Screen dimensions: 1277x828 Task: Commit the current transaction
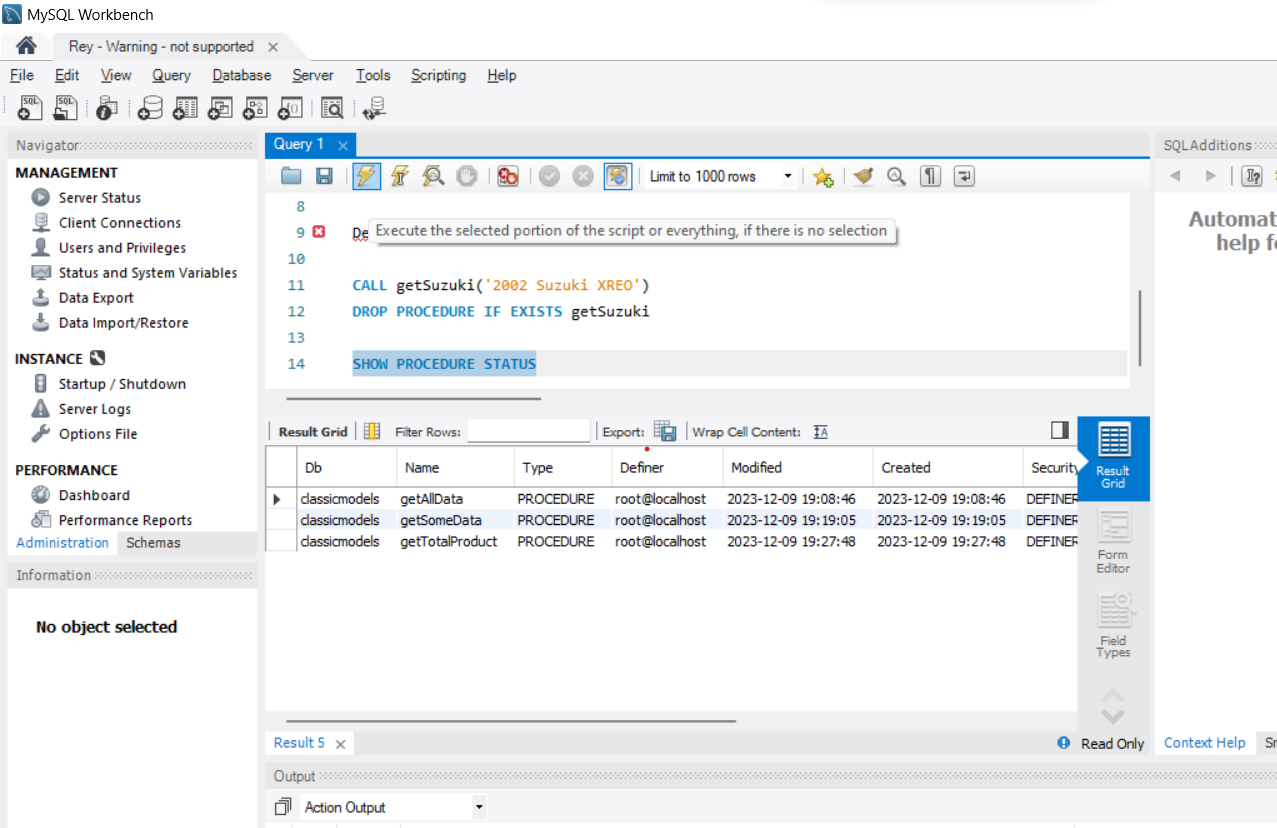point(549,176)
